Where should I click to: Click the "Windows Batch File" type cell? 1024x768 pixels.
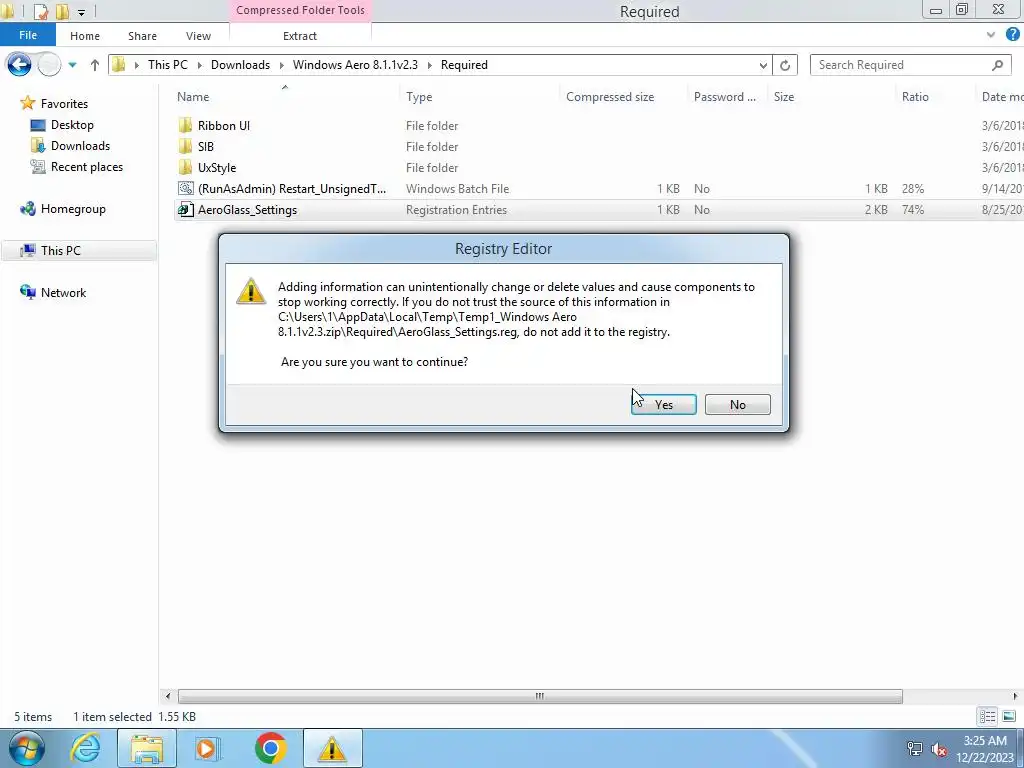[x=457, y=188]
